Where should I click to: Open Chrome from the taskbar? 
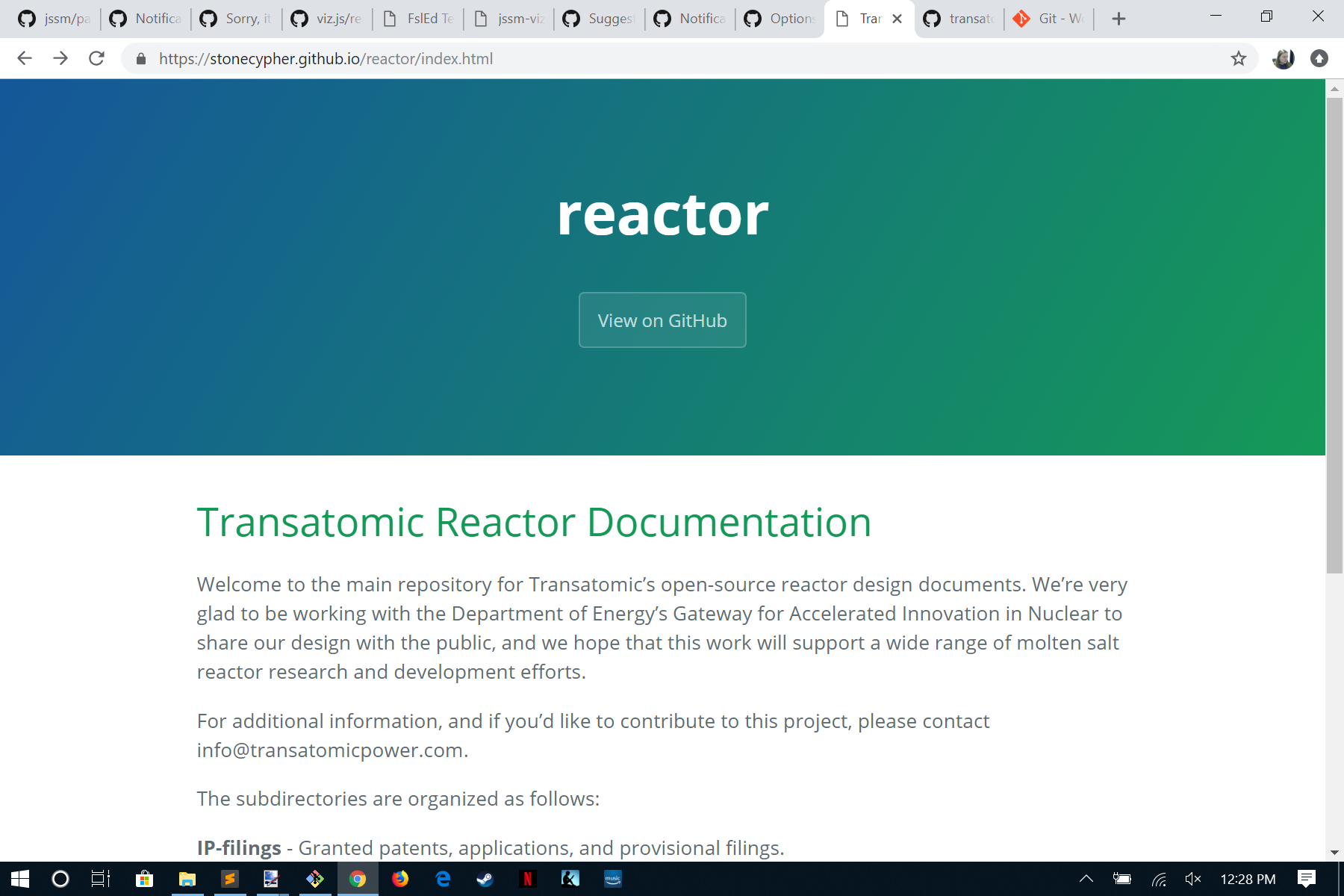[358, 879]
